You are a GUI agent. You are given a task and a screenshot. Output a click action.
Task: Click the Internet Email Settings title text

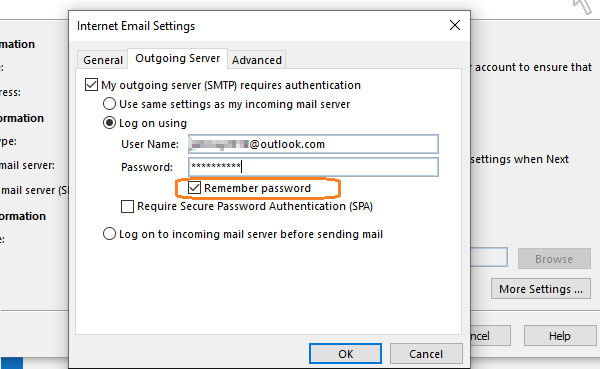[136, 26]
